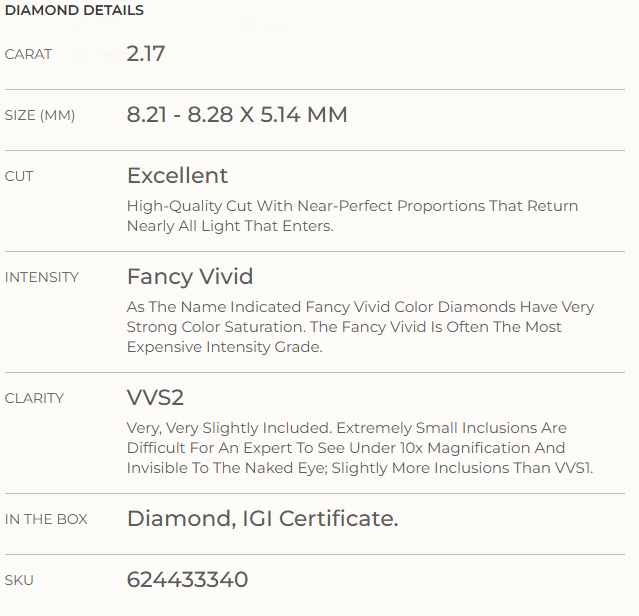This screenshot has width=639, height=616.
Task: Click the Intensity label
Action: [x=42, y=277]
